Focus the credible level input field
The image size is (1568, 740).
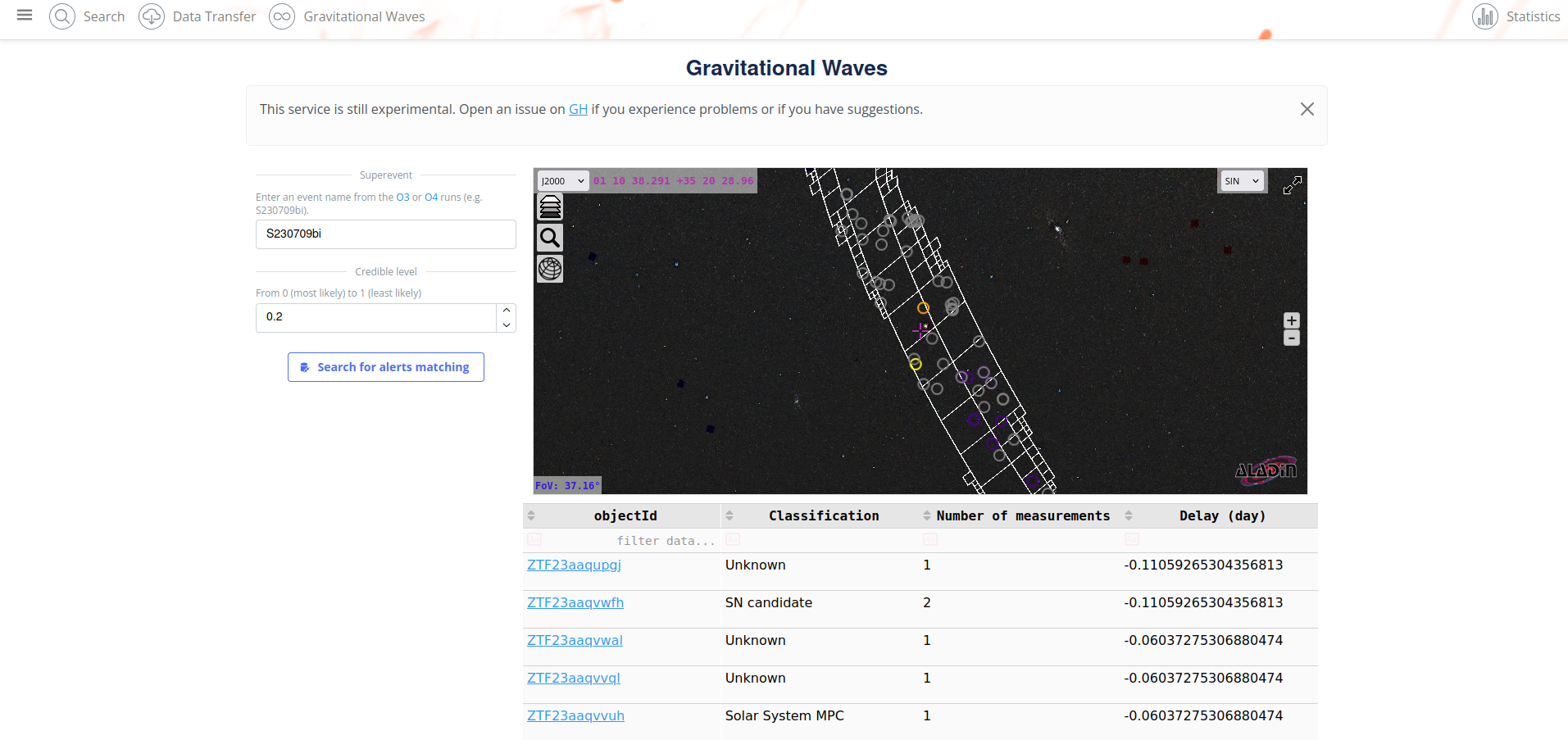point(376,317)
